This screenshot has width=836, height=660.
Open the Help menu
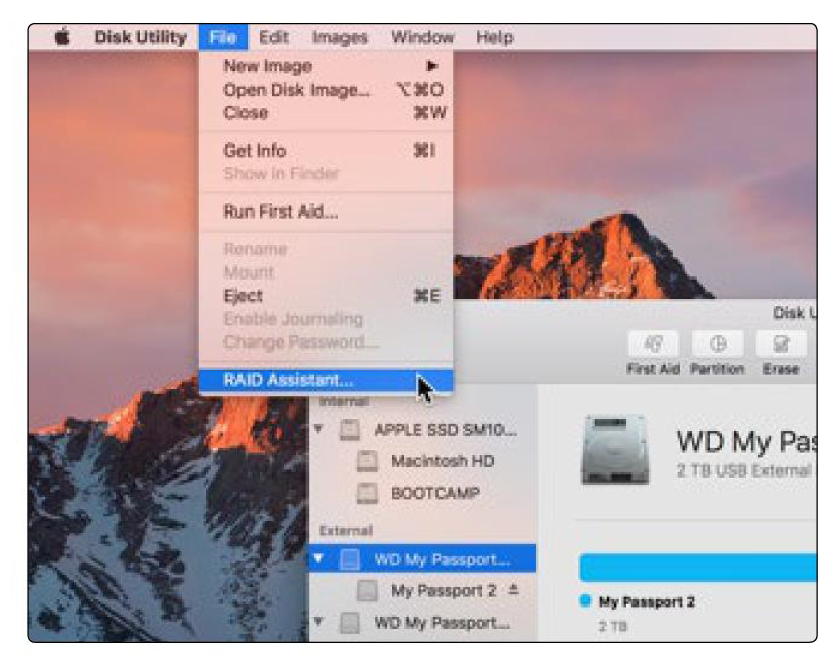click(x=495, y=37)
